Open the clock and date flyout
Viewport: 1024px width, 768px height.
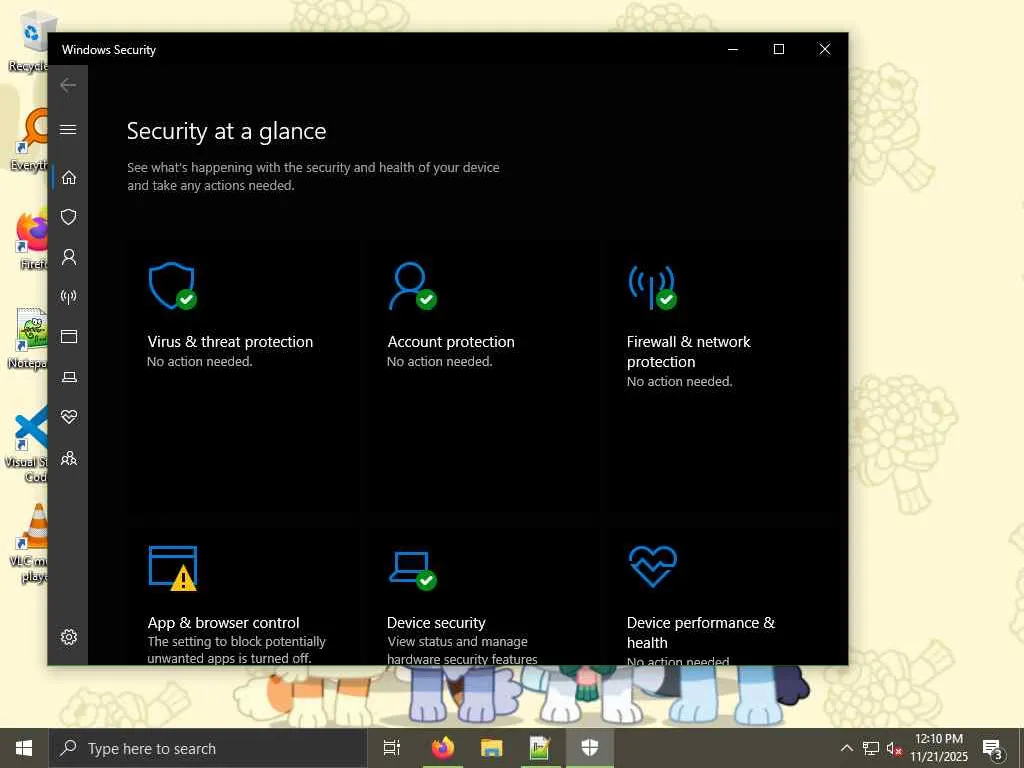coord(938,748)
